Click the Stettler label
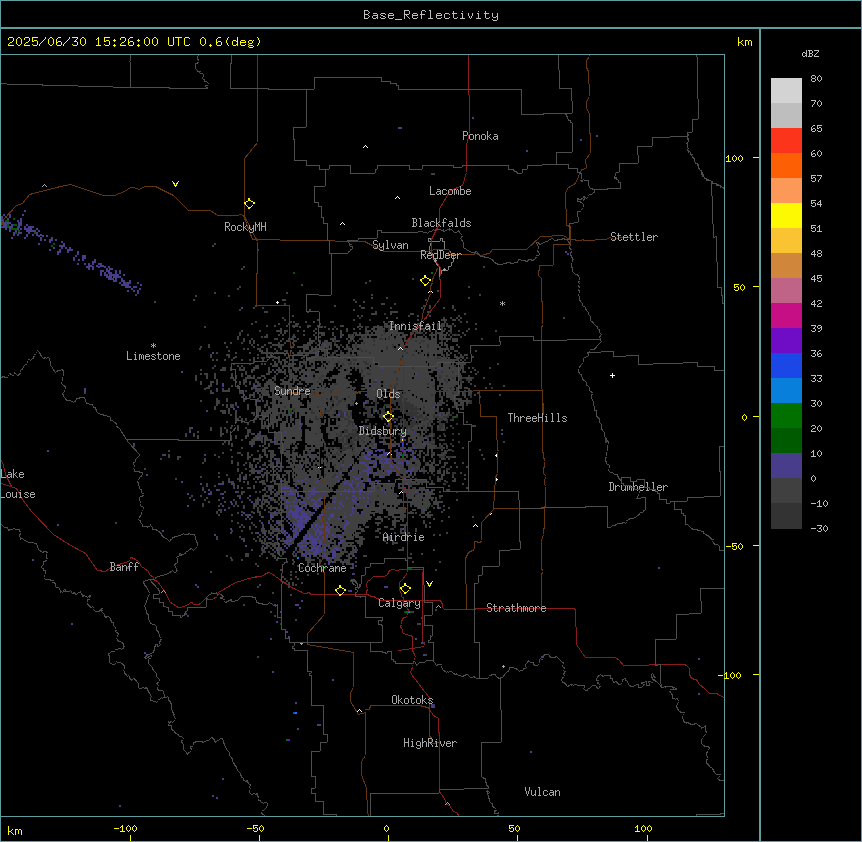 (x=634, y=237)
